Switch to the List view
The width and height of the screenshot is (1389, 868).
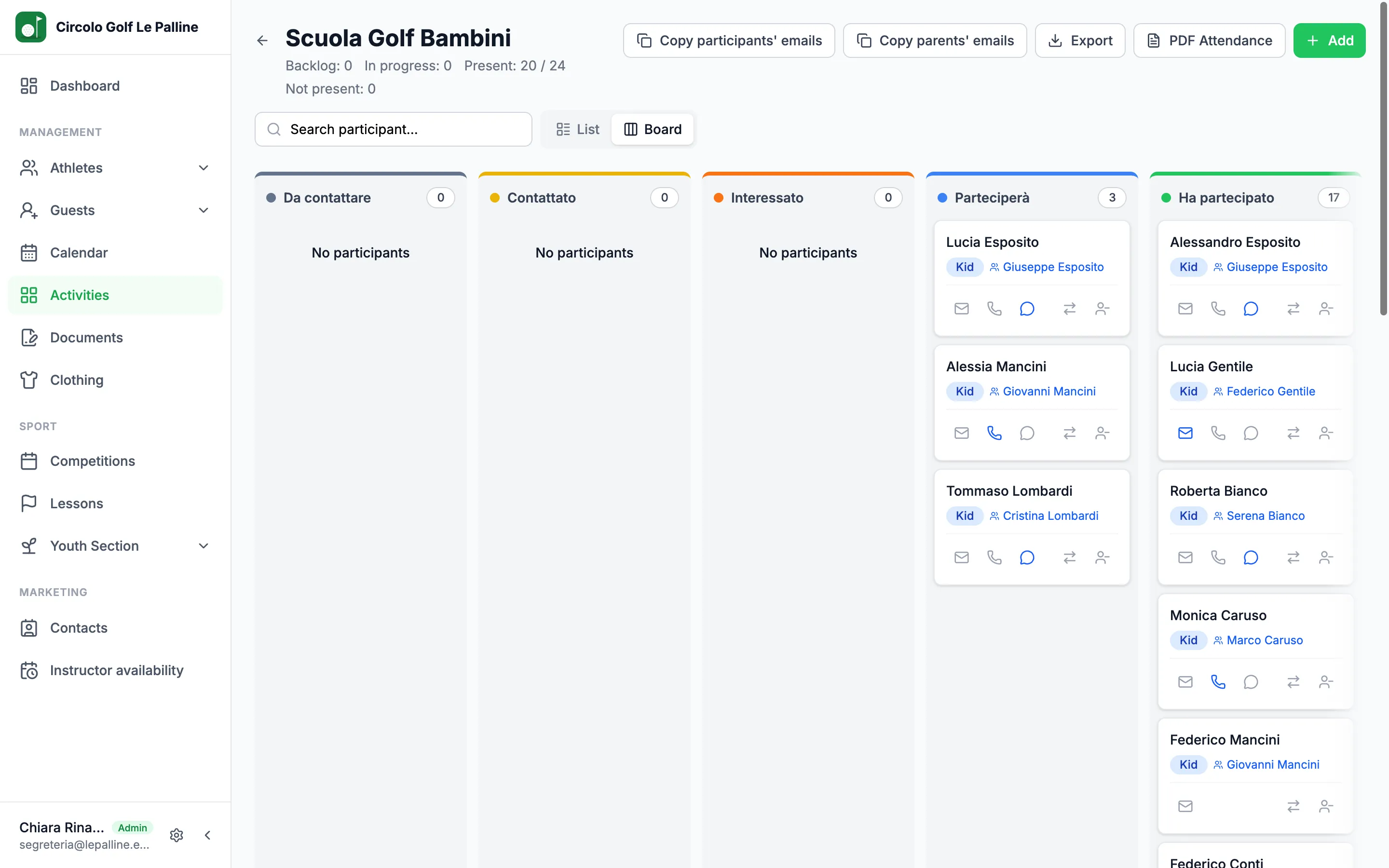pos(577,129)
